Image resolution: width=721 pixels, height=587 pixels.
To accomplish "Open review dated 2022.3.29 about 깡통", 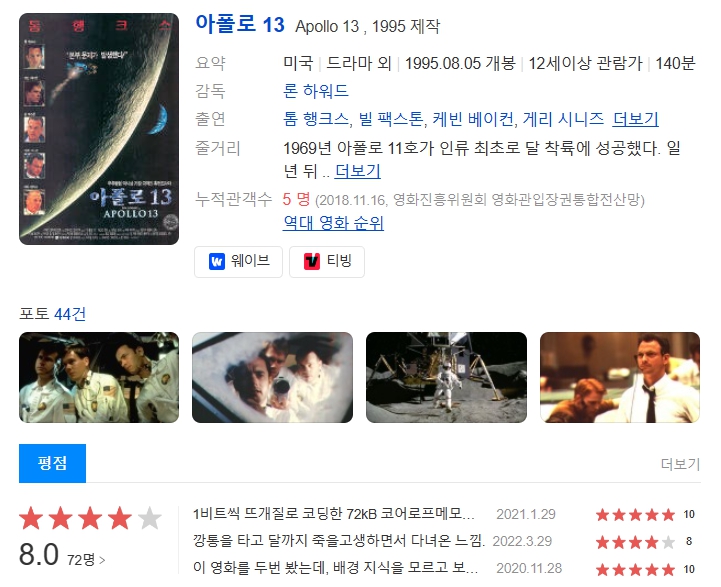I will 339,541.
